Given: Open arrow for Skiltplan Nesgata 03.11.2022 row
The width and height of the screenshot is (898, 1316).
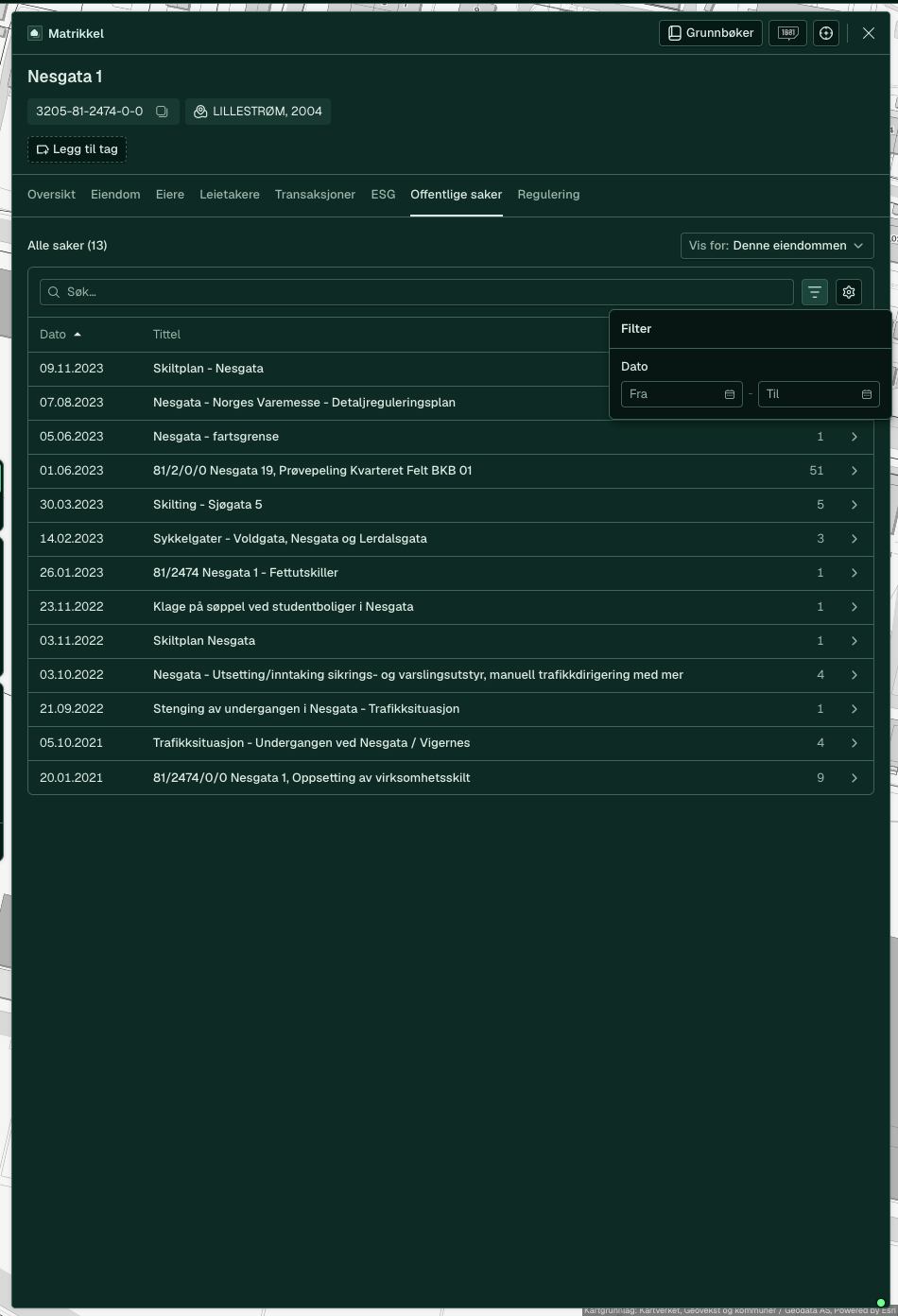Looking at the screenshot, I should pos(855,641).
